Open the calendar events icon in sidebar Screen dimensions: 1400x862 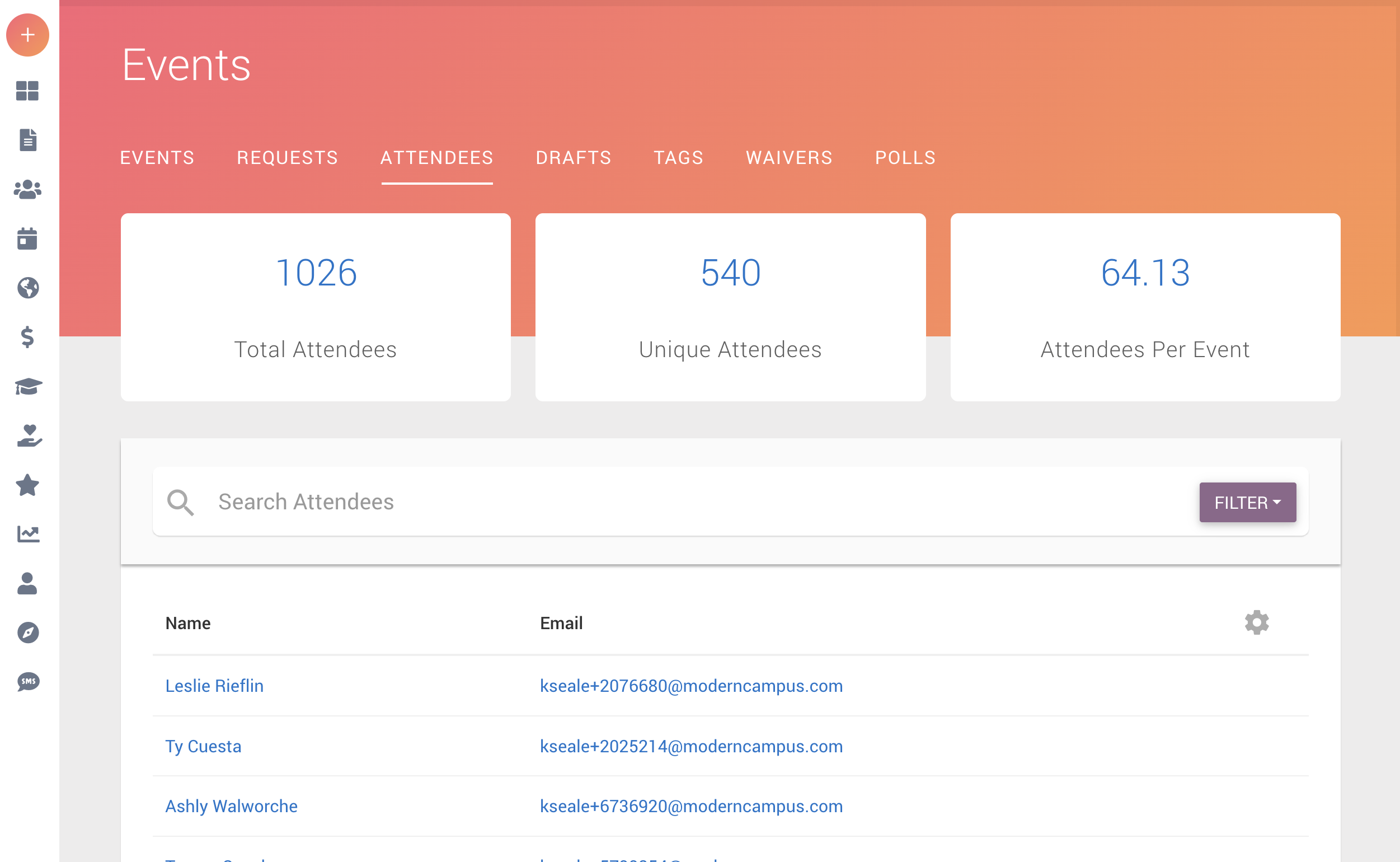point(27,239)
